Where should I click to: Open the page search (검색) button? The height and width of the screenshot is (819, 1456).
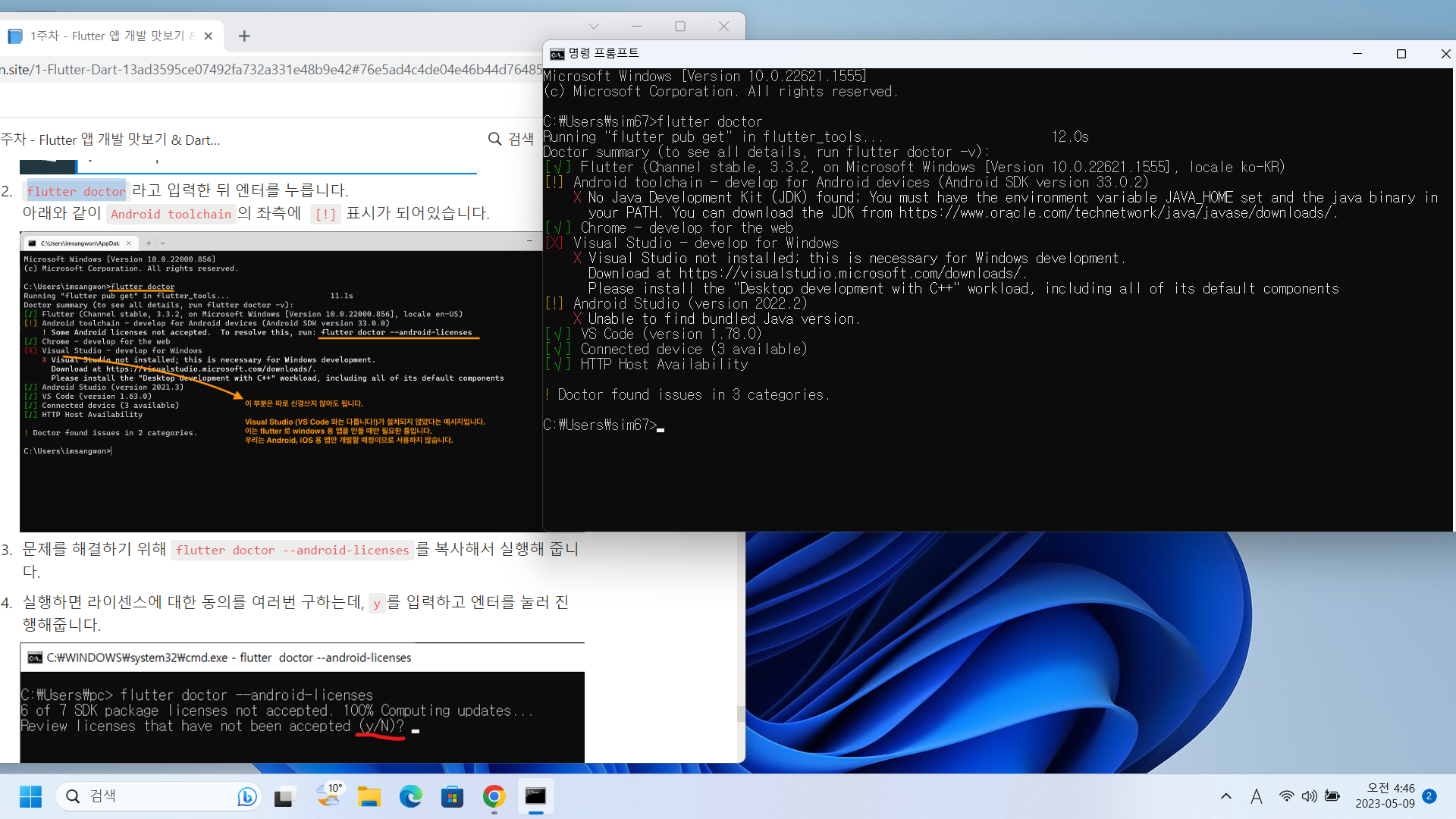pos(511,139)
